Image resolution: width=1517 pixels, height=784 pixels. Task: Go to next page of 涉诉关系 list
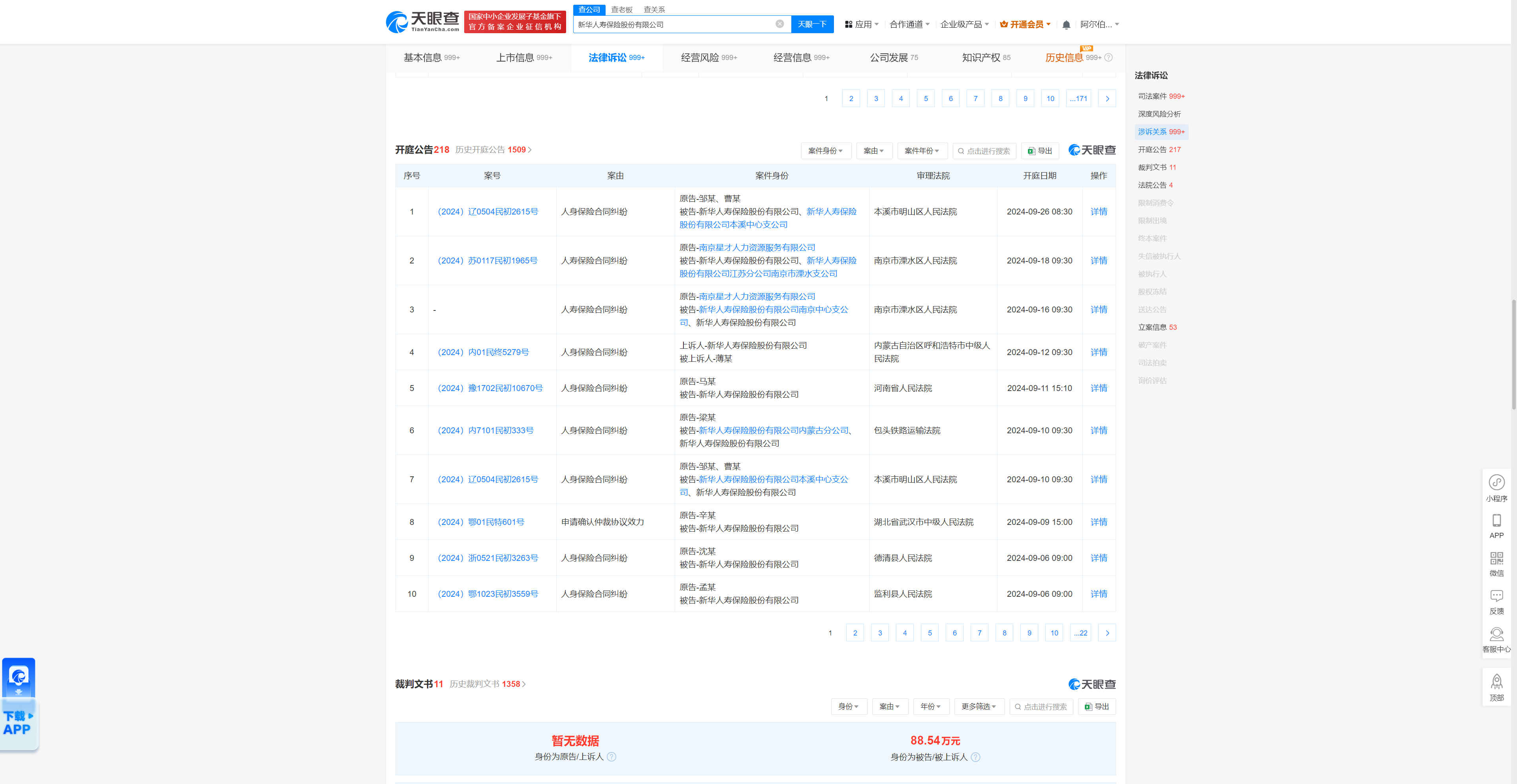click(1107, 98)
